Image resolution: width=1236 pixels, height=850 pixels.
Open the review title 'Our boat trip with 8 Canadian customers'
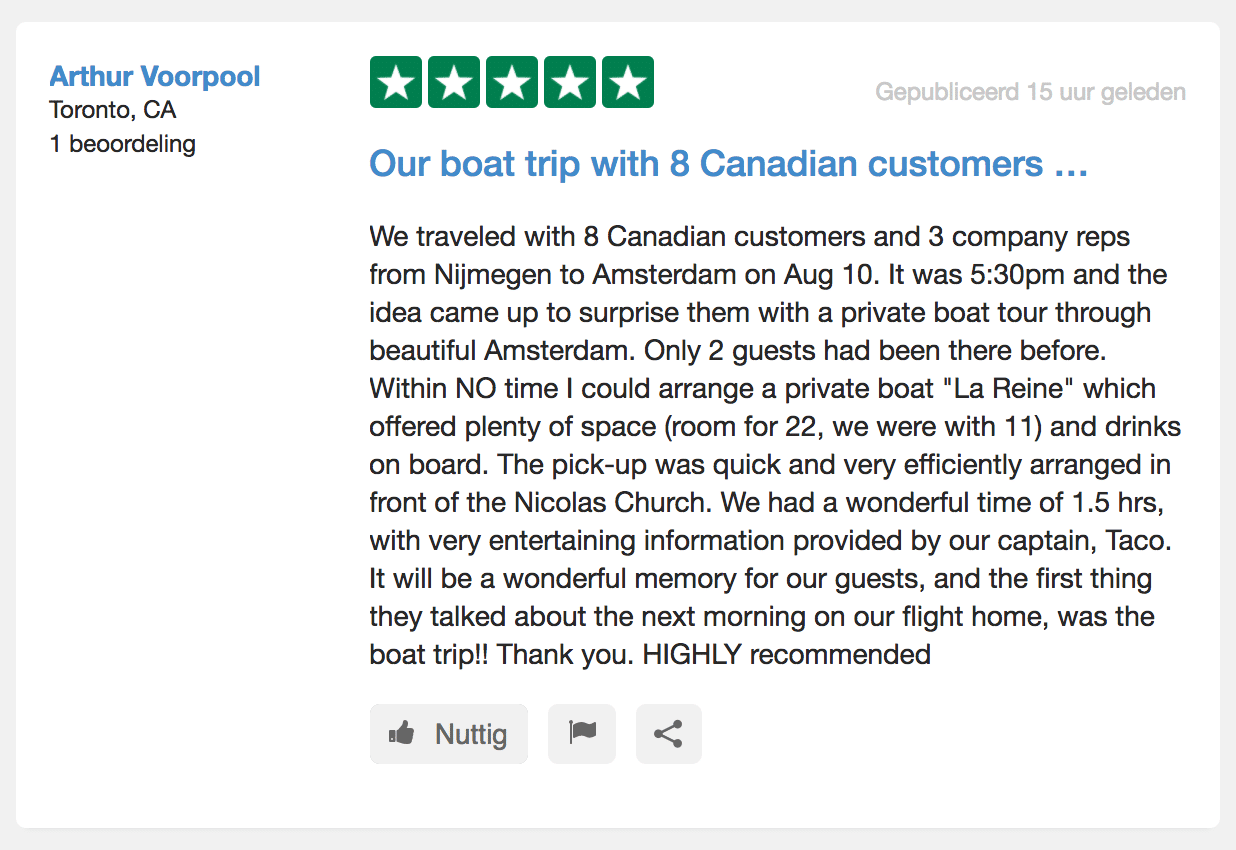coord(728,164)
